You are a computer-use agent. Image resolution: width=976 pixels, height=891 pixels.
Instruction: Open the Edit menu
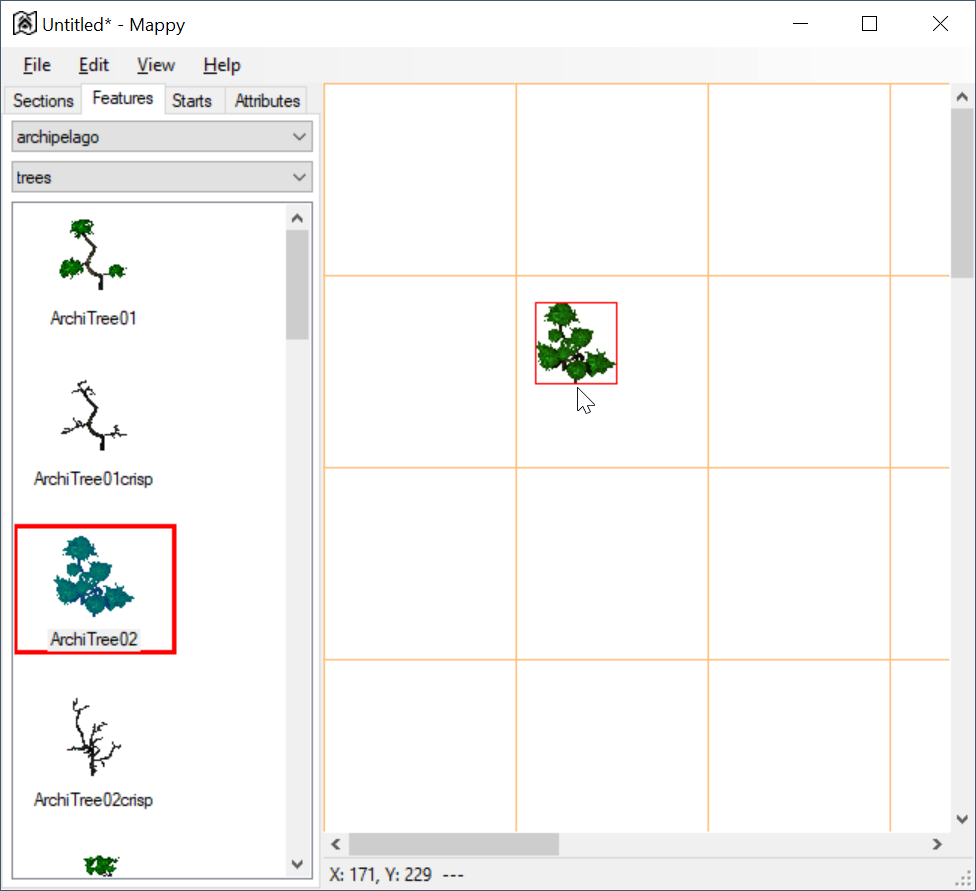pos(93,65)
